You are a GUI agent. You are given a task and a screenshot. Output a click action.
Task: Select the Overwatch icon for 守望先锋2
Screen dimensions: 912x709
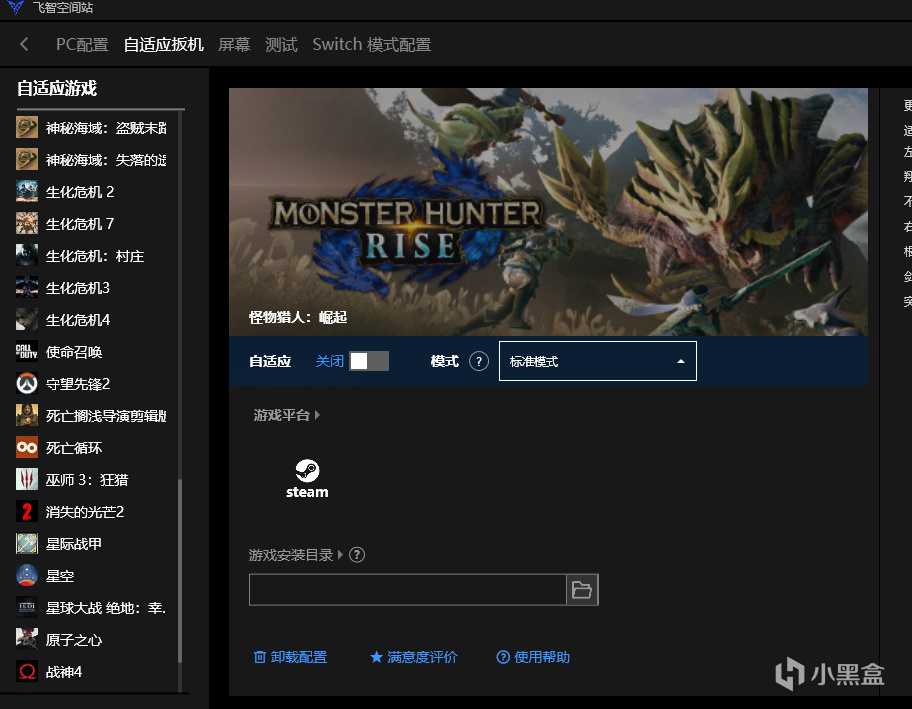click(27, 383)
